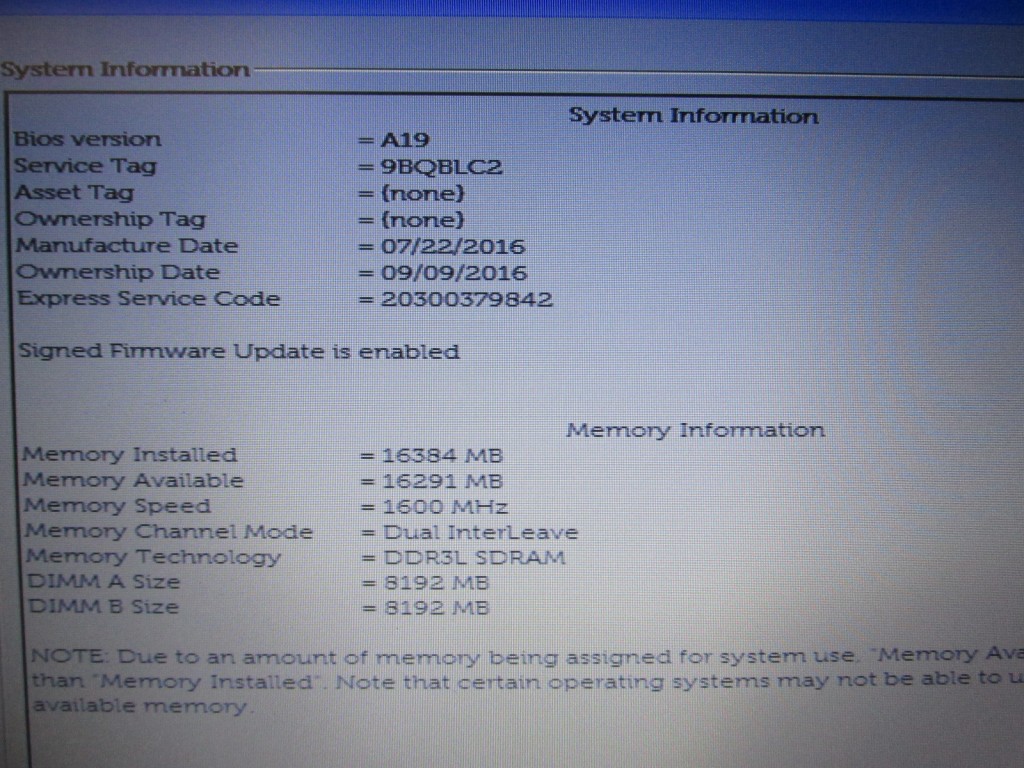Click the DIMM A Size label
Image resolution: width=1024 pixels, height=768 pixels.
(x=101, y=582)
